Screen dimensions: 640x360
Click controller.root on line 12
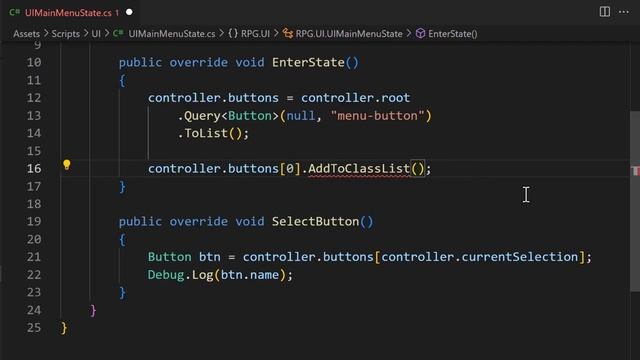click(x=355, y=98)
